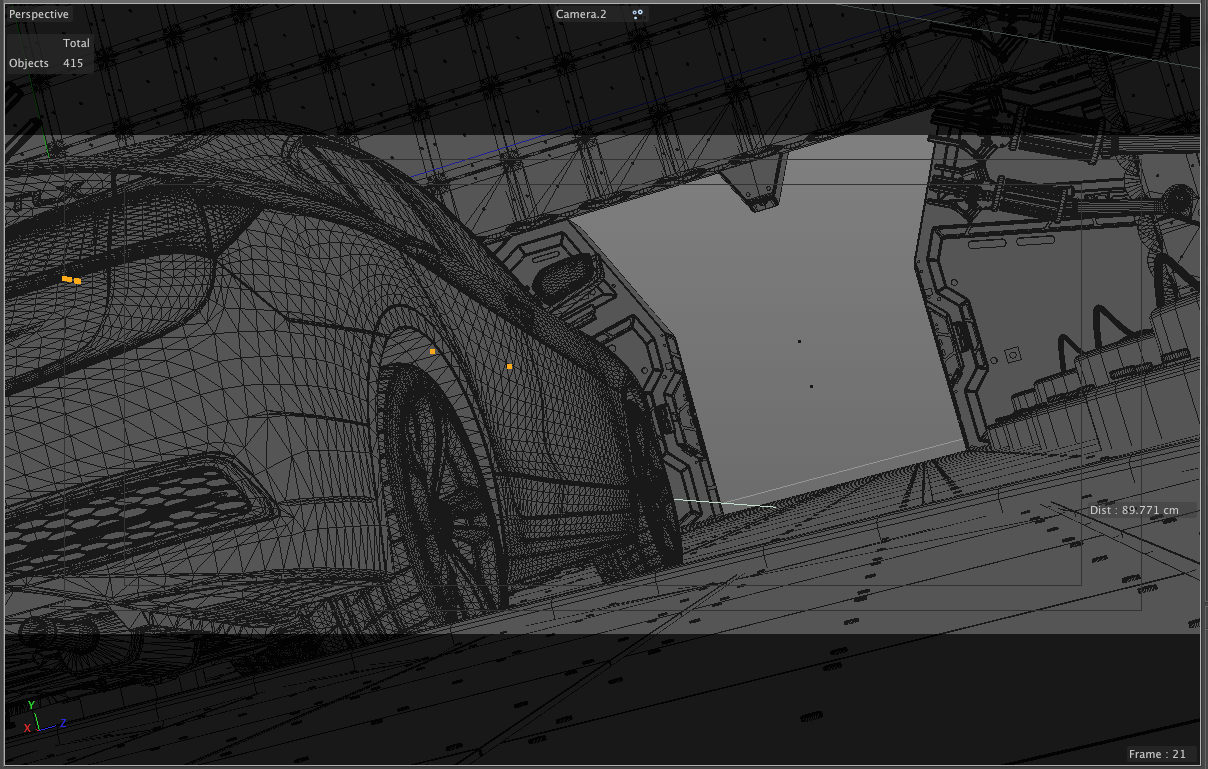Click the blue Z axis label

tap(63, 723)
